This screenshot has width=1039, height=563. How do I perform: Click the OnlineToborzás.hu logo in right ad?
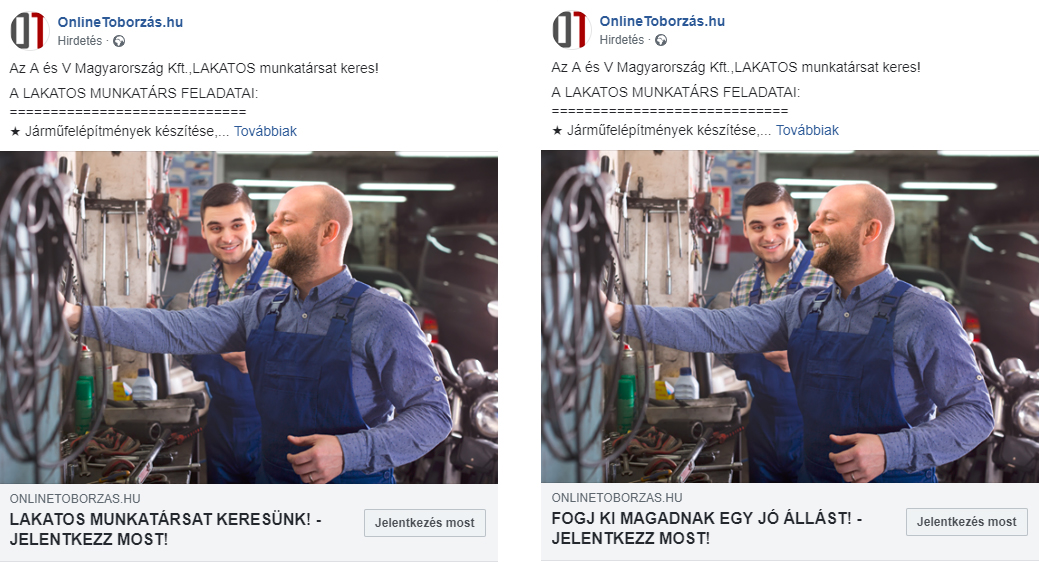tap(572, 30)
